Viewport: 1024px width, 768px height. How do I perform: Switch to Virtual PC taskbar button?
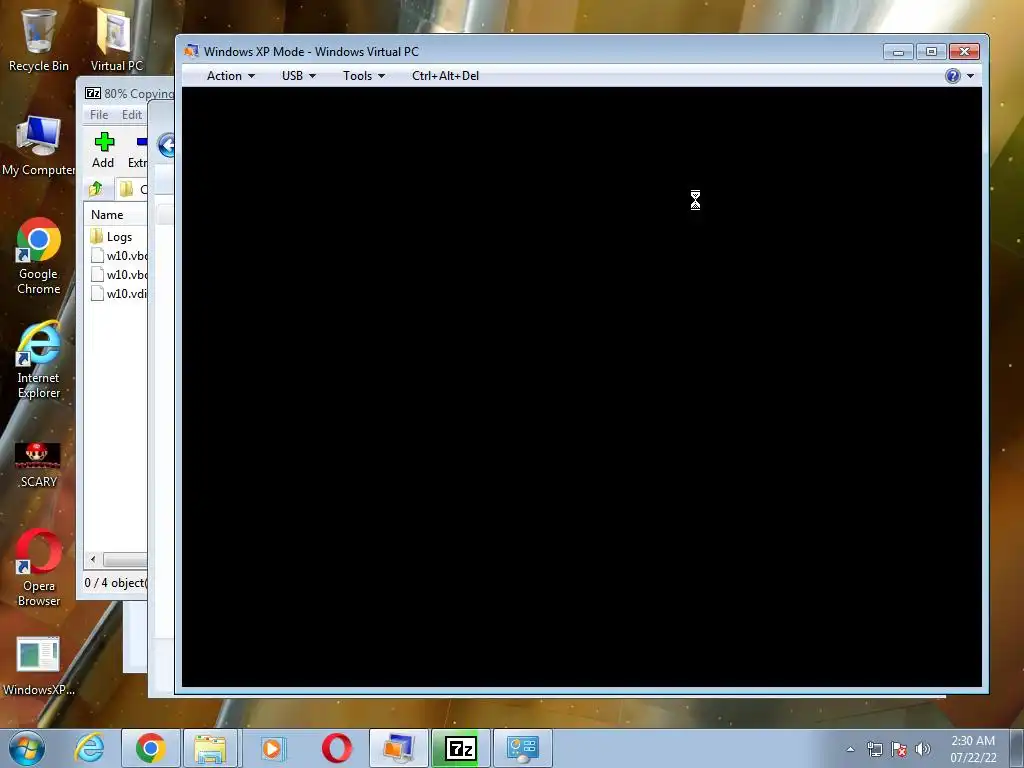point(398,748)
